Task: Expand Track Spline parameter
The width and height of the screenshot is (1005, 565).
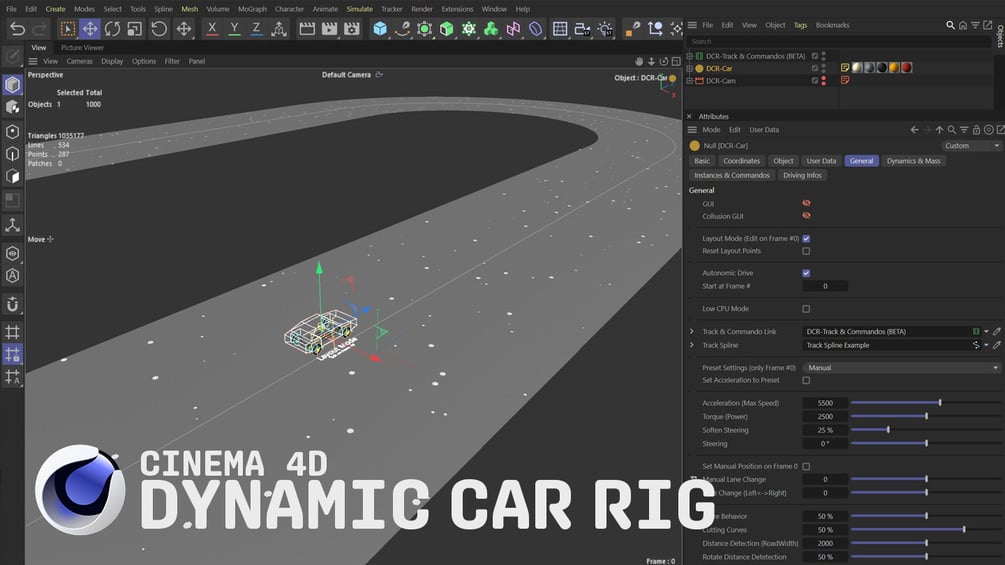Action: (692, 345)
